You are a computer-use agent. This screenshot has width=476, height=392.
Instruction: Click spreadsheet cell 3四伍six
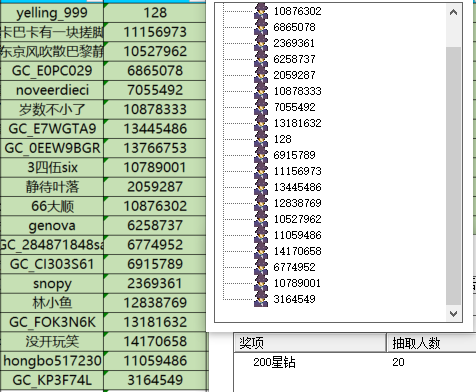52,167
